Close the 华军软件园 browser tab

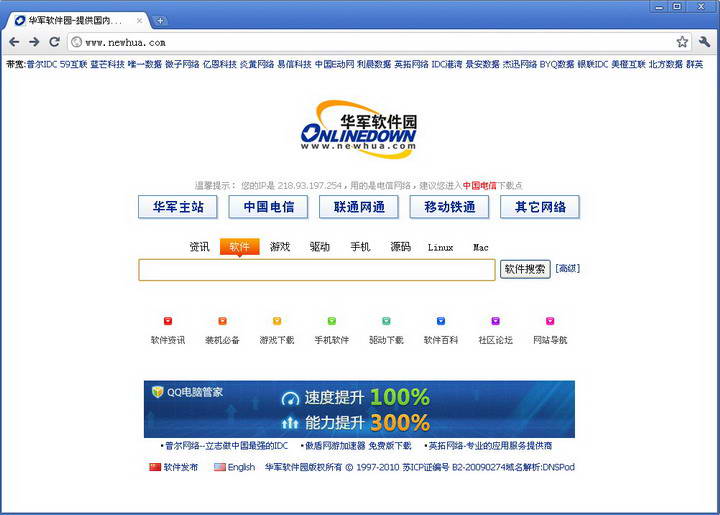pos(139,21)
